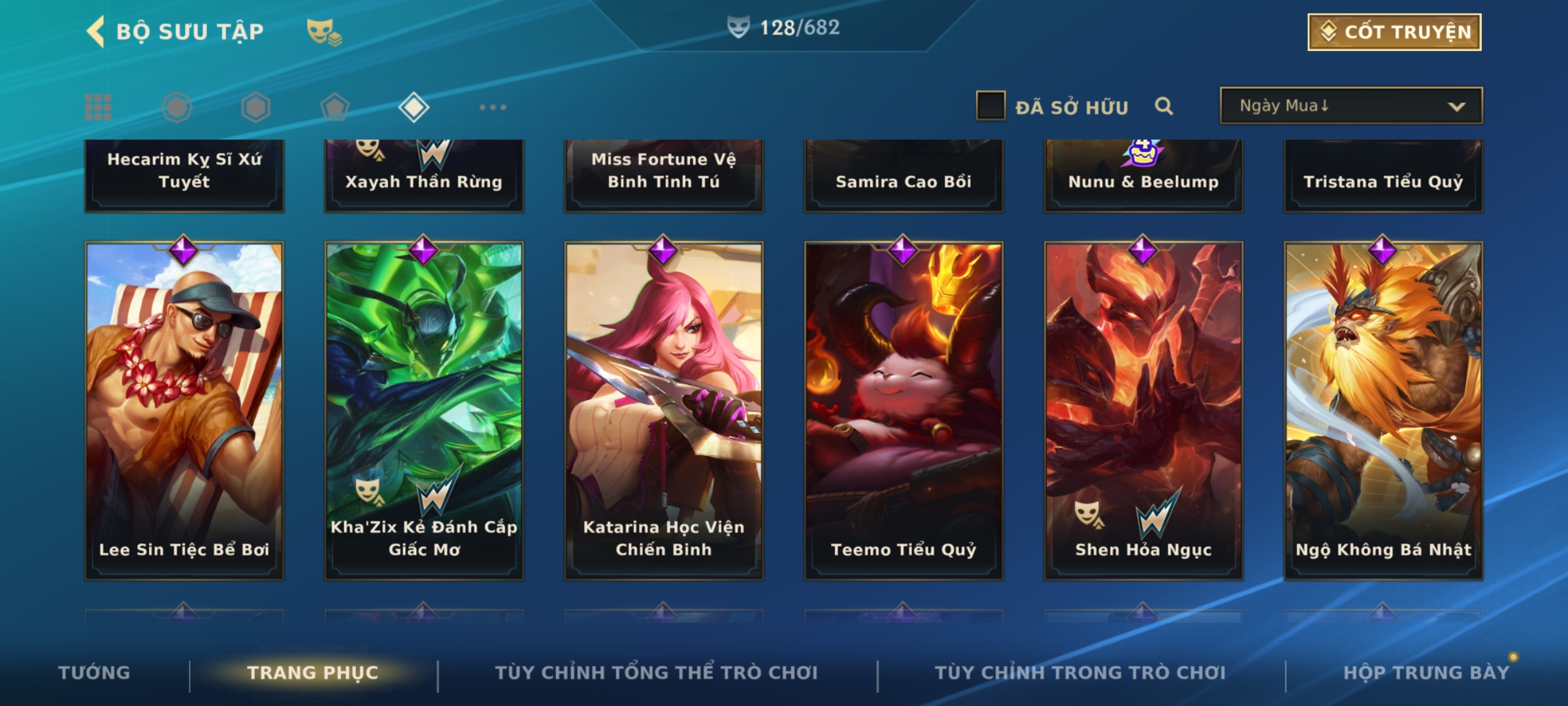Open the golden mask collection icon

323,31
